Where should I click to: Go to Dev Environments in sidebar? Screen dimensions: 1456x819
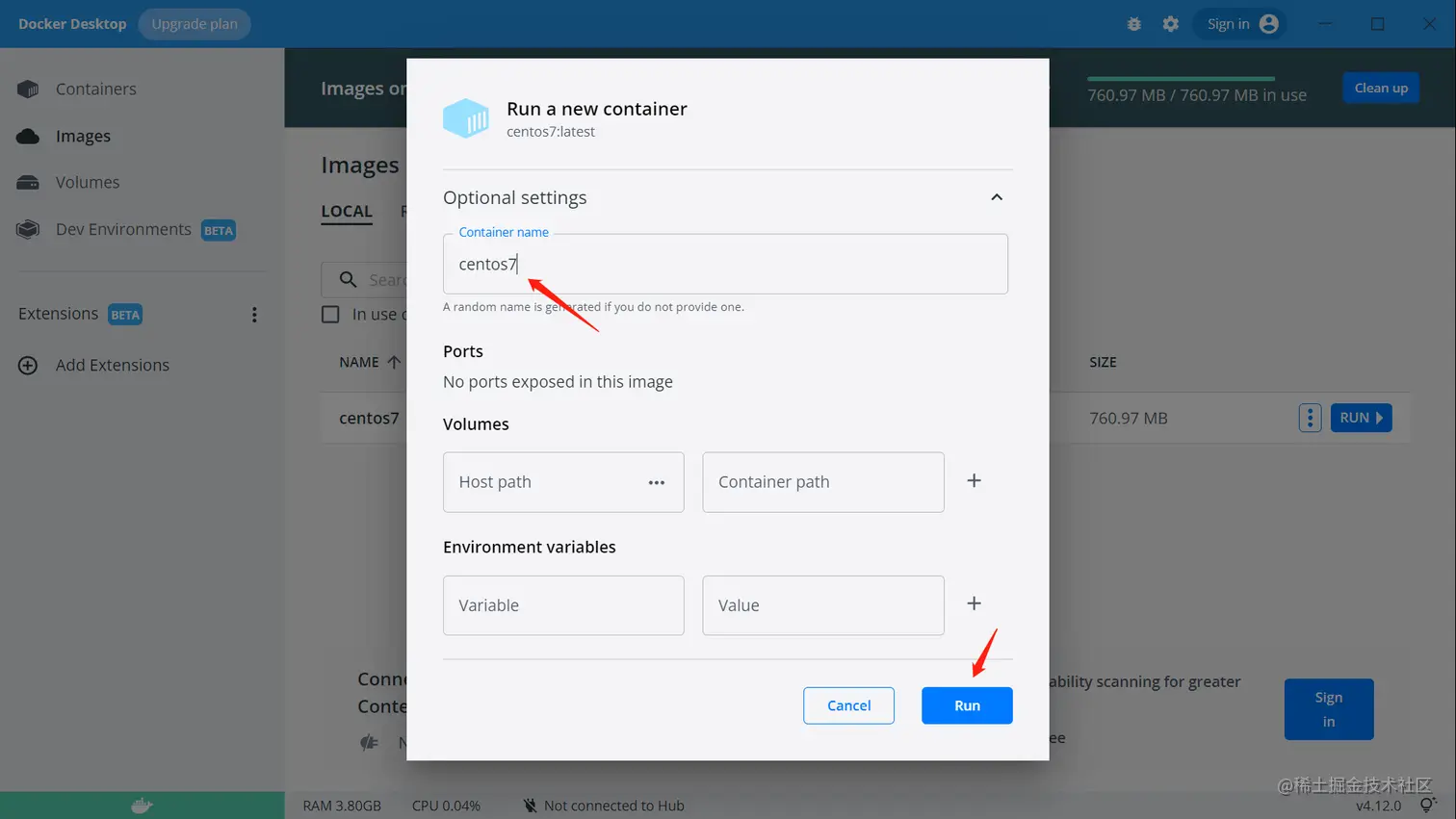click(x=123, y=229)
